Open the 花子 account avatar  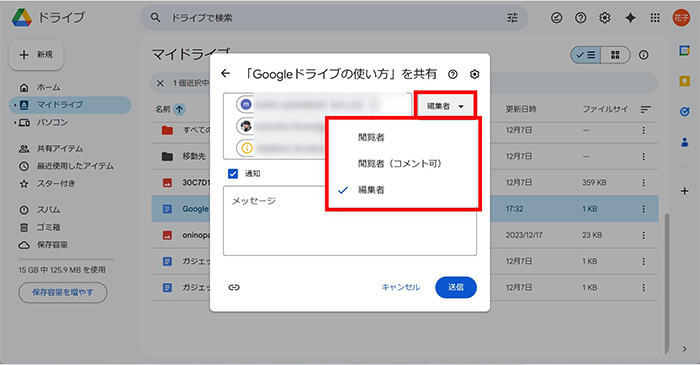(x=681, y=18)
